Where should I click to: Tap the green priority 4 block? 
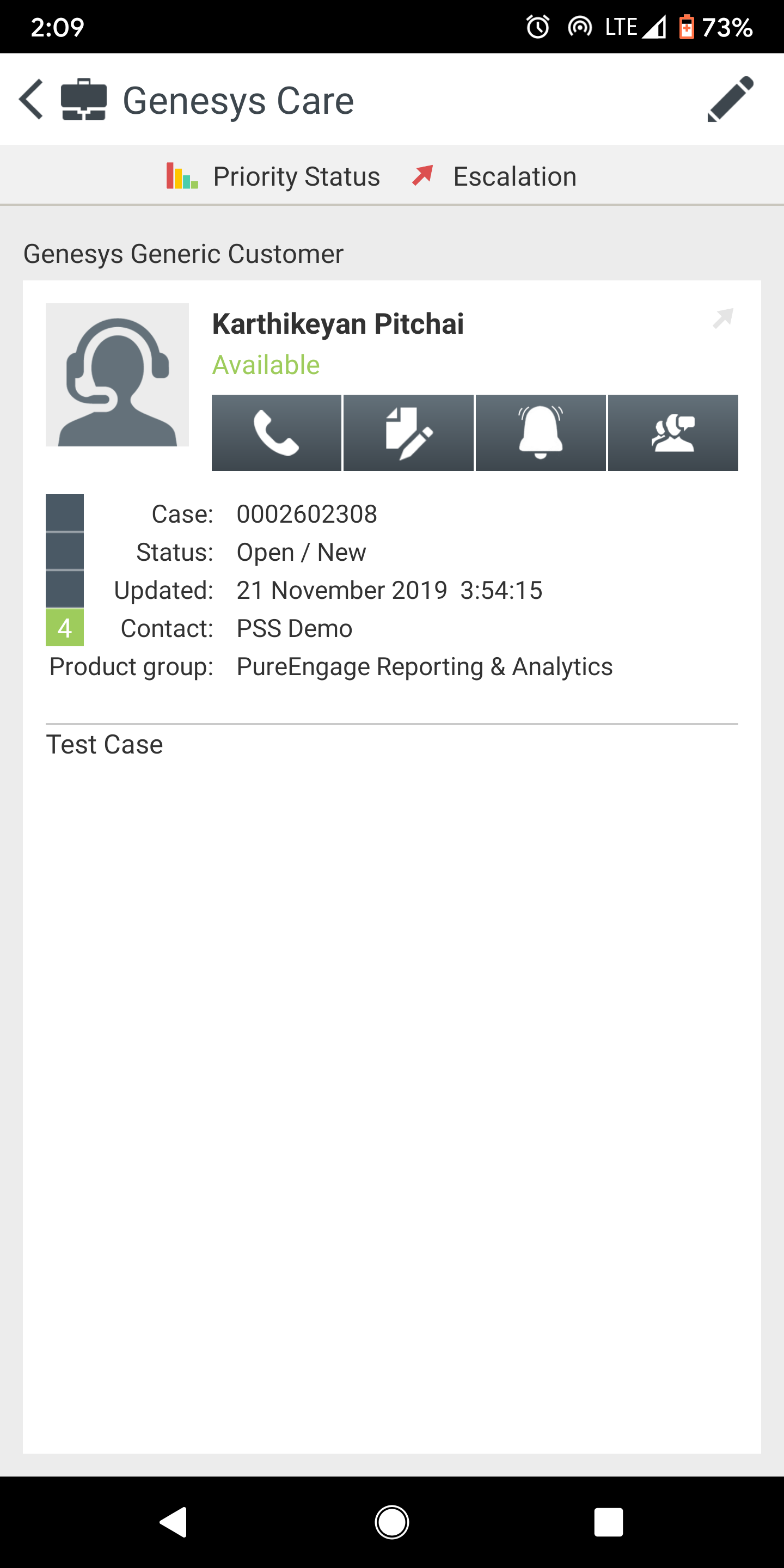coord(65,628)
